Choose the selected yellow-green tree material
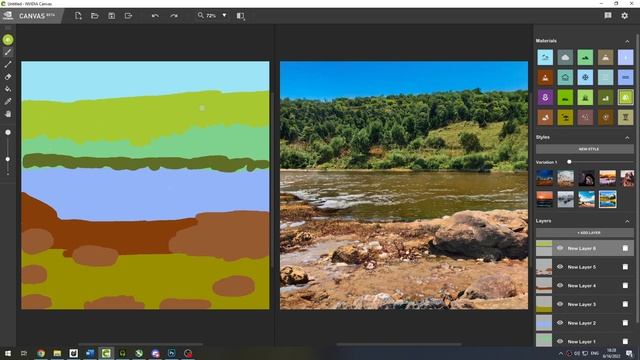The width and height of the screenshot is (640, 360). [x=625, y=98]
